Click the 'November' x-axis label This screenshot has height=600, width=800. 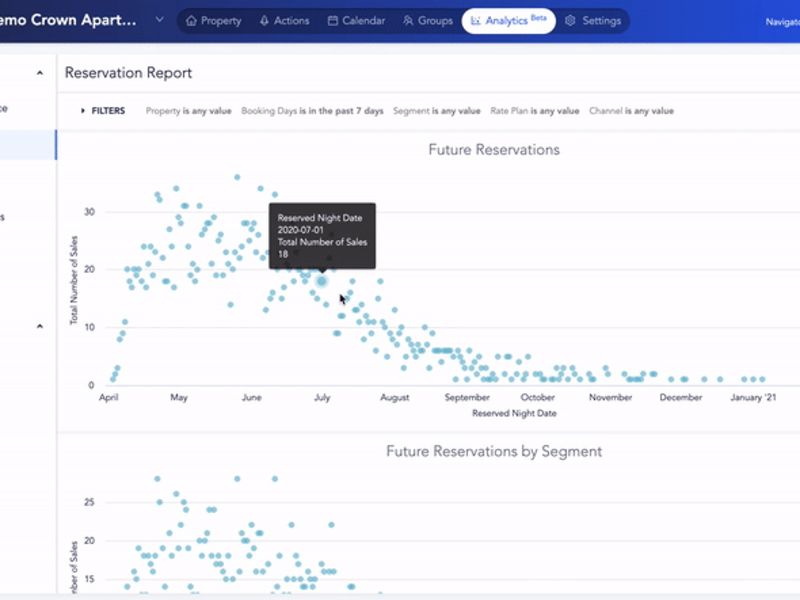(x=610, y=397)
